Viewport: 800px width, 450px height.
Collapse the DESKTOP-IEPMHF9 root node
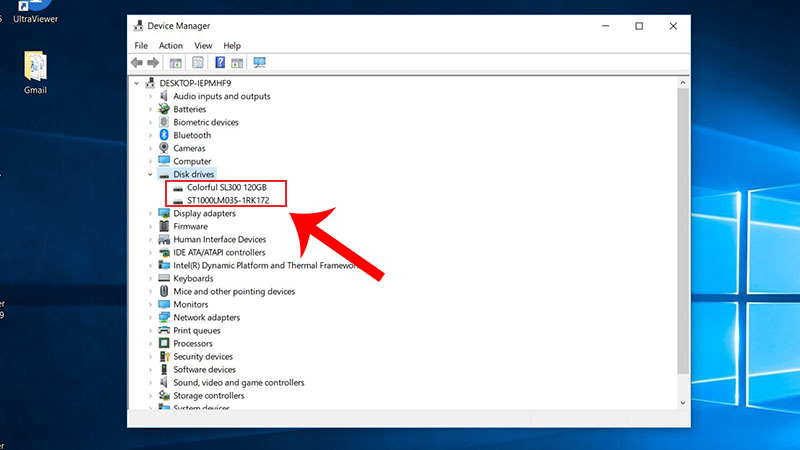click(138, 84)
